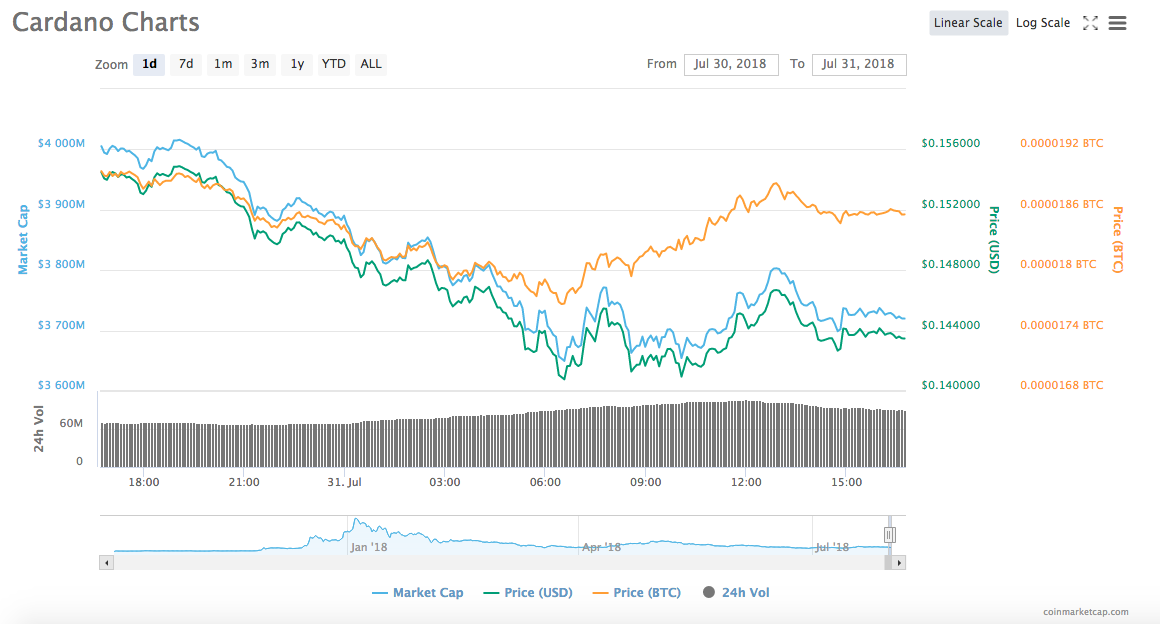Click the 0.0000192 BTC axis label
The height and width of the screenshot is (624, 1160).
(x=1062, y=144)
